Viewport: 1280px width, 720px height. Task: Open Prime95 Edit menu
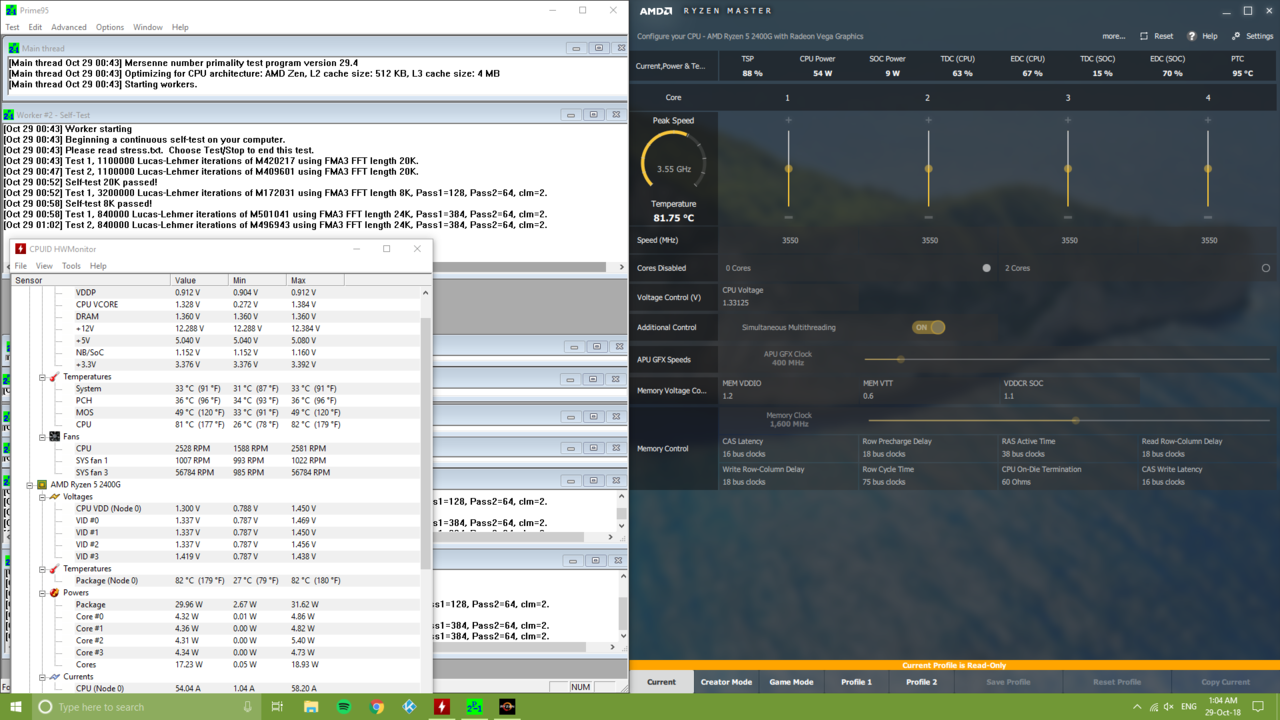pos(35,27)
